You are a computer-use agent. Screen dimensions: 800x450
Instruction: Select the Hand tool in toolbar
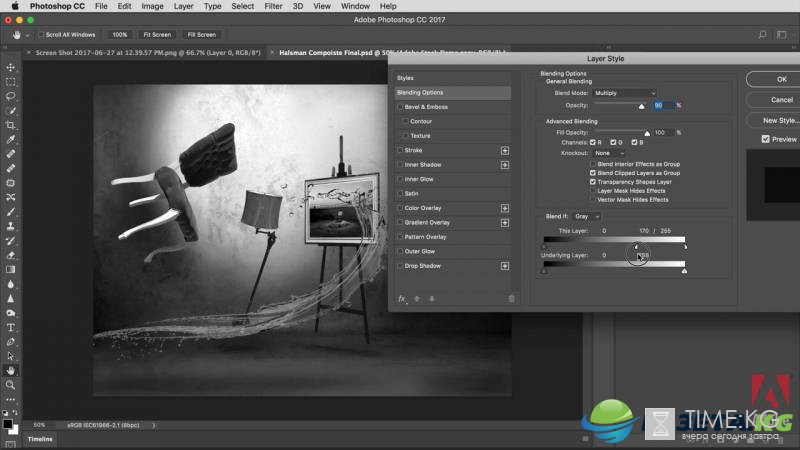(10, 370)
